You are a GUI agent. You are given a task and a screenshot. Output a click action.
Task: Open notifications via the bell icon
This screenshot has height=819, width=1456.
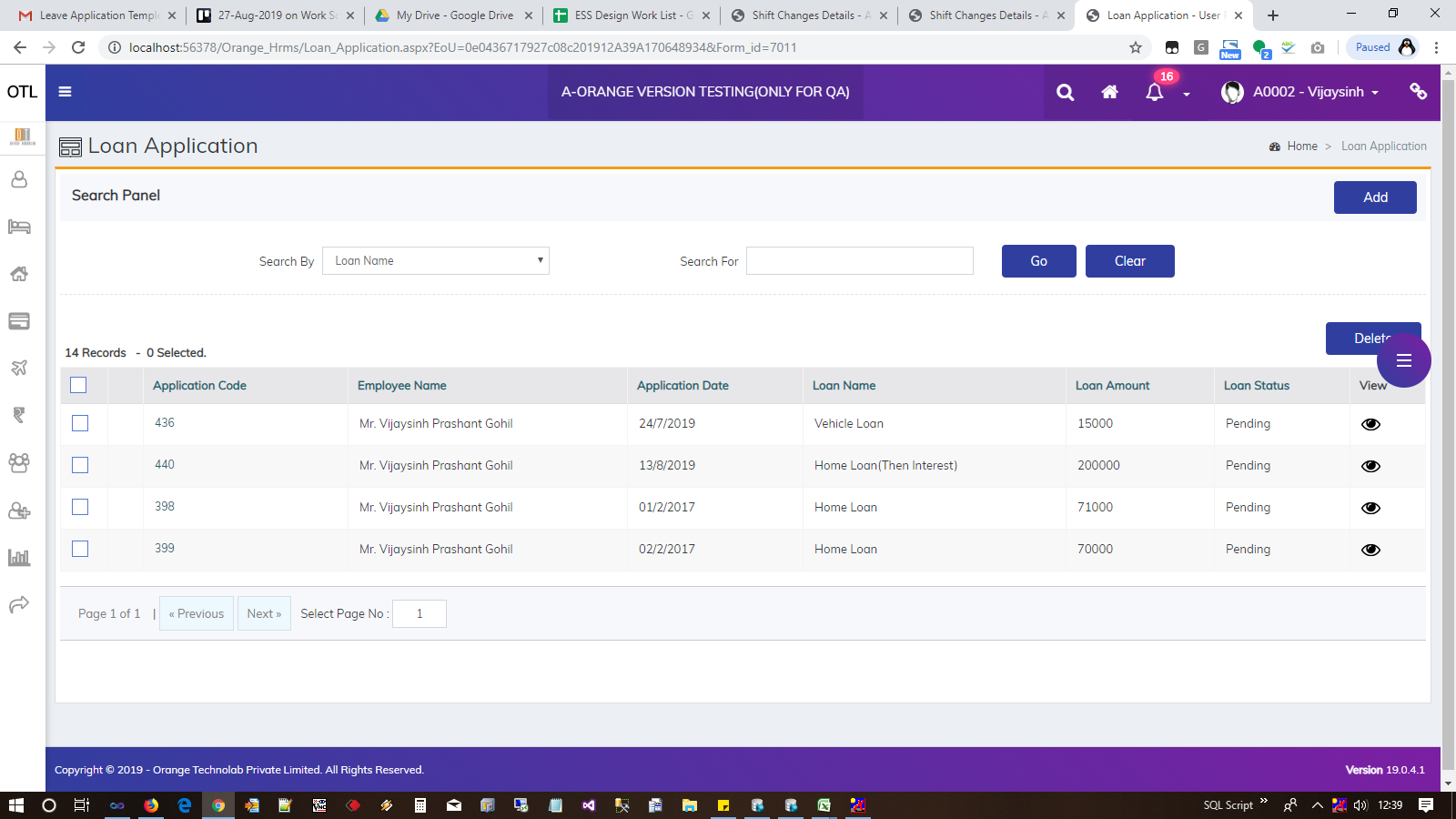1154,92
